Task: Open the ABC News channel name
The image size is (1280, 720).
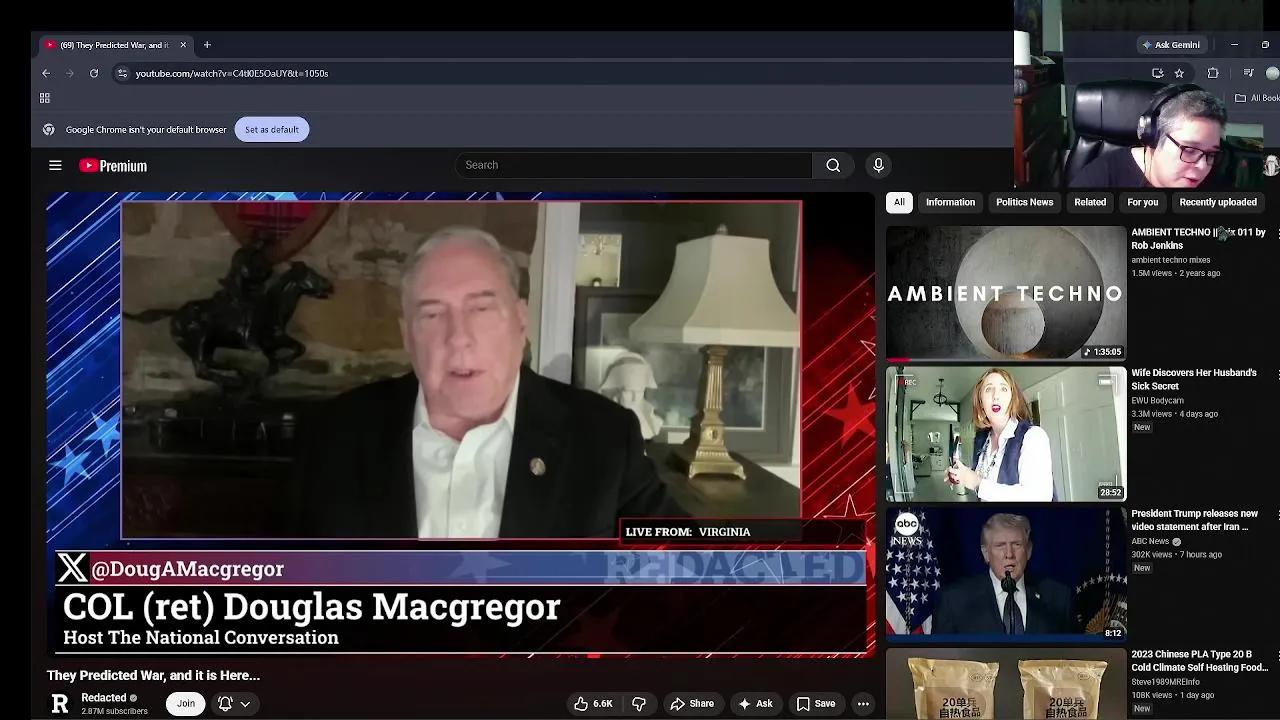Action: (1150, 541)
